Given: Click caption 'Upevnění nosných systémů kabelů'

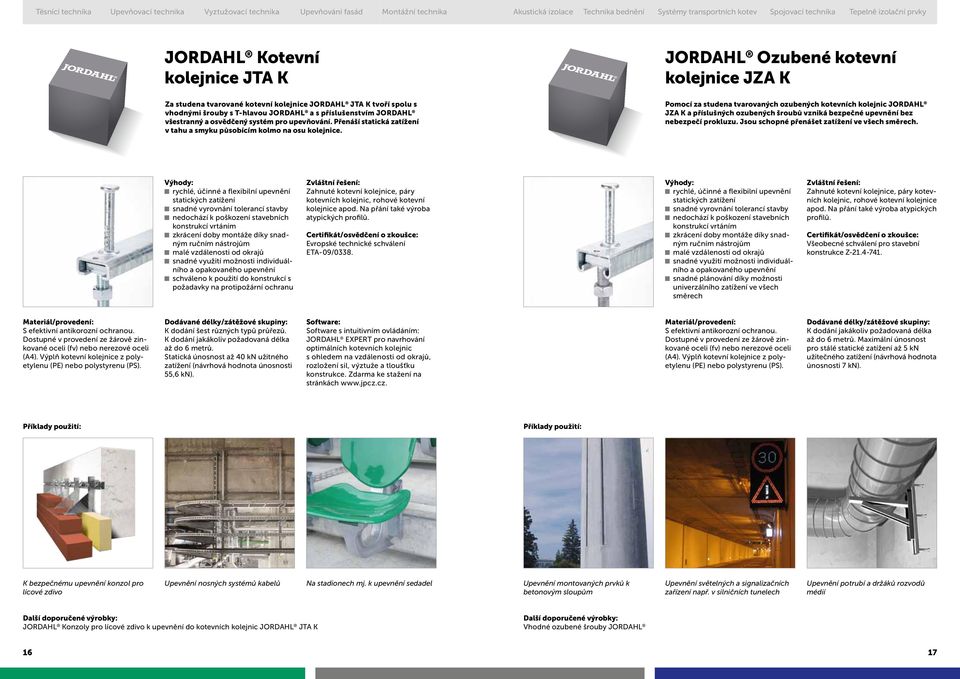Looking at the screenshot, I should [222, 583].
